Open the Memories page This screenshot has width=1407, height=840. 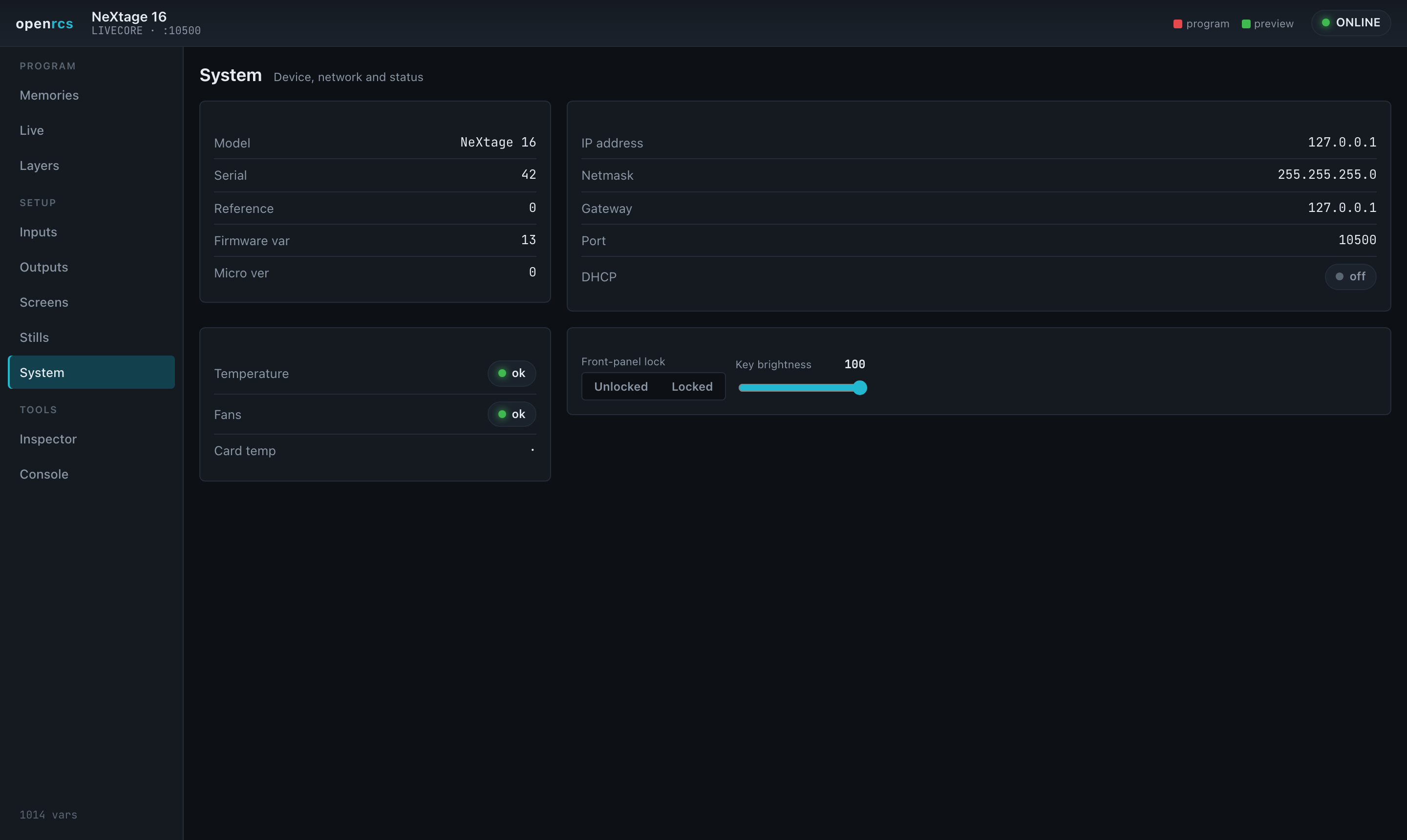[x=91, y=95]
